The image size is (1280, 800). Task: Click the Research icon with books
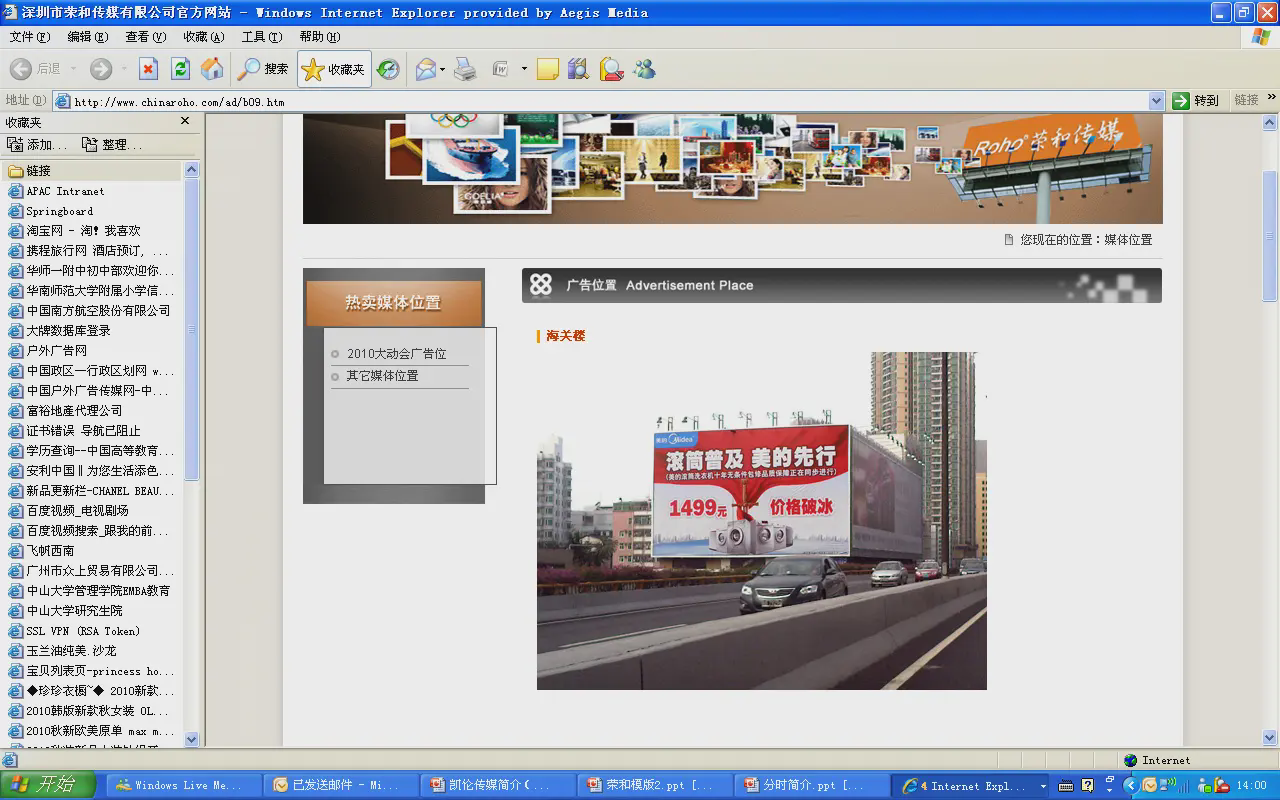[x=578, y=69]
